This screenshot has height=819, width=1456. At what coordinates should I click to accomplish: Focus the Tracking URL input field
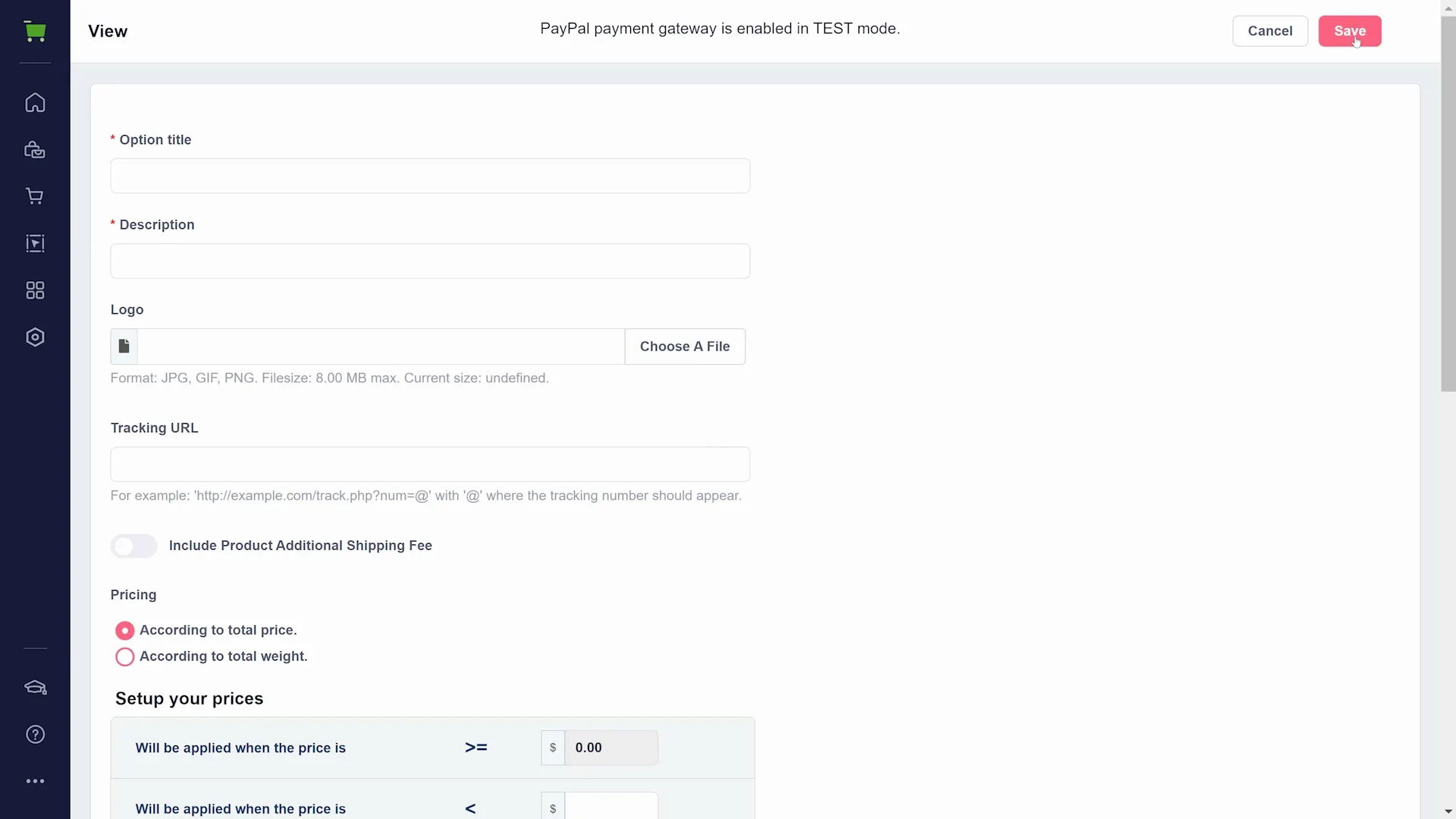point(430,464)
